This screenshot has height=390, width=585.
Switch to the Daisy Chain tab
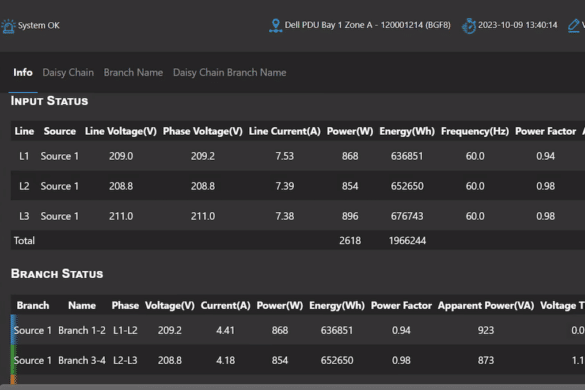[68, 72]
